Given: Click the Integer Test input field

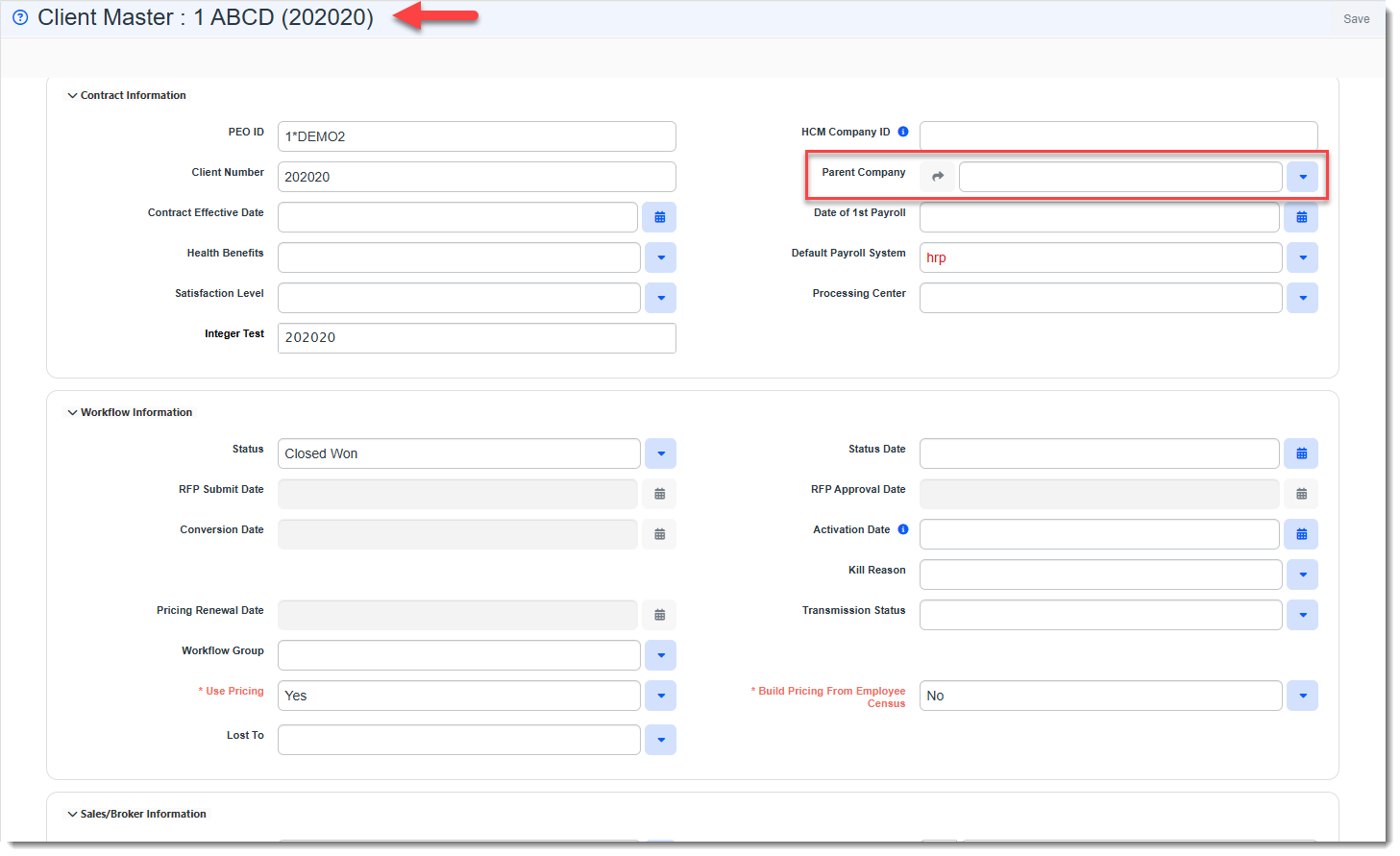Looking at the screenshot, I should (x=477, y=338).
